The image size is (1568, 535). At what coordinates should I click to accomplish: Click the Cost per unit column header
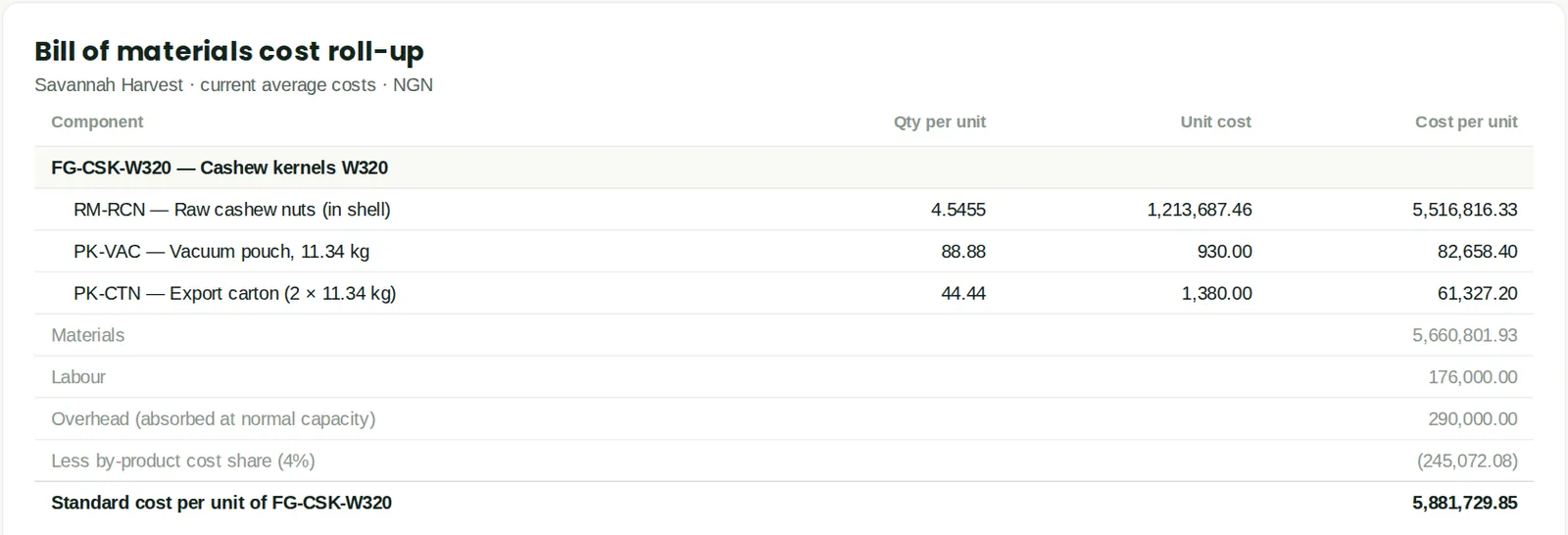[x=1466, y=122]
